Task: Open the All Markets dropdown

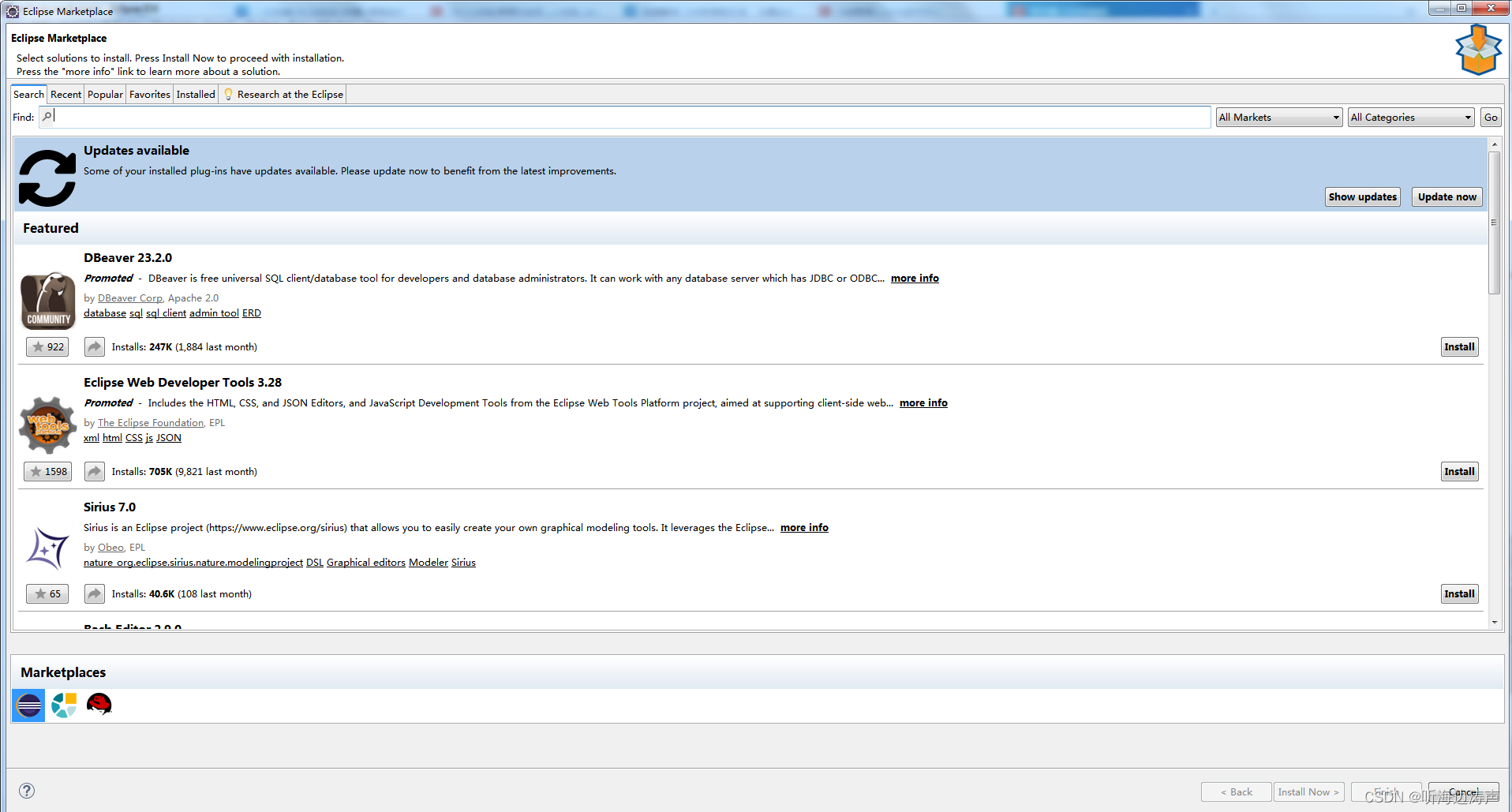Action: pyautogui.click(x=1279, y=117)
